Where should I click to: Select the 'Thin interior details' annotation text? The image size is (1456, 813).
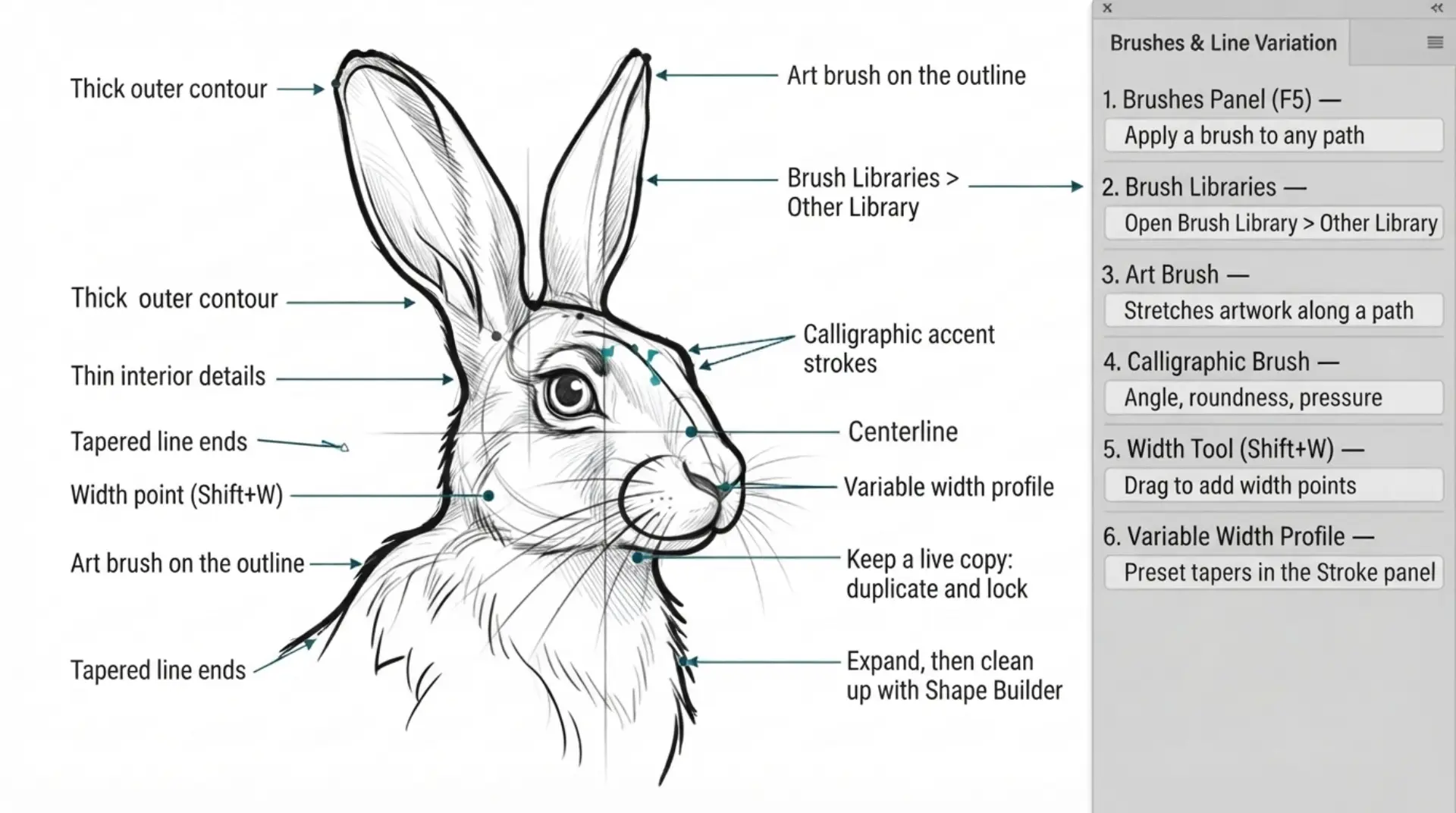[x=168, y=376]
